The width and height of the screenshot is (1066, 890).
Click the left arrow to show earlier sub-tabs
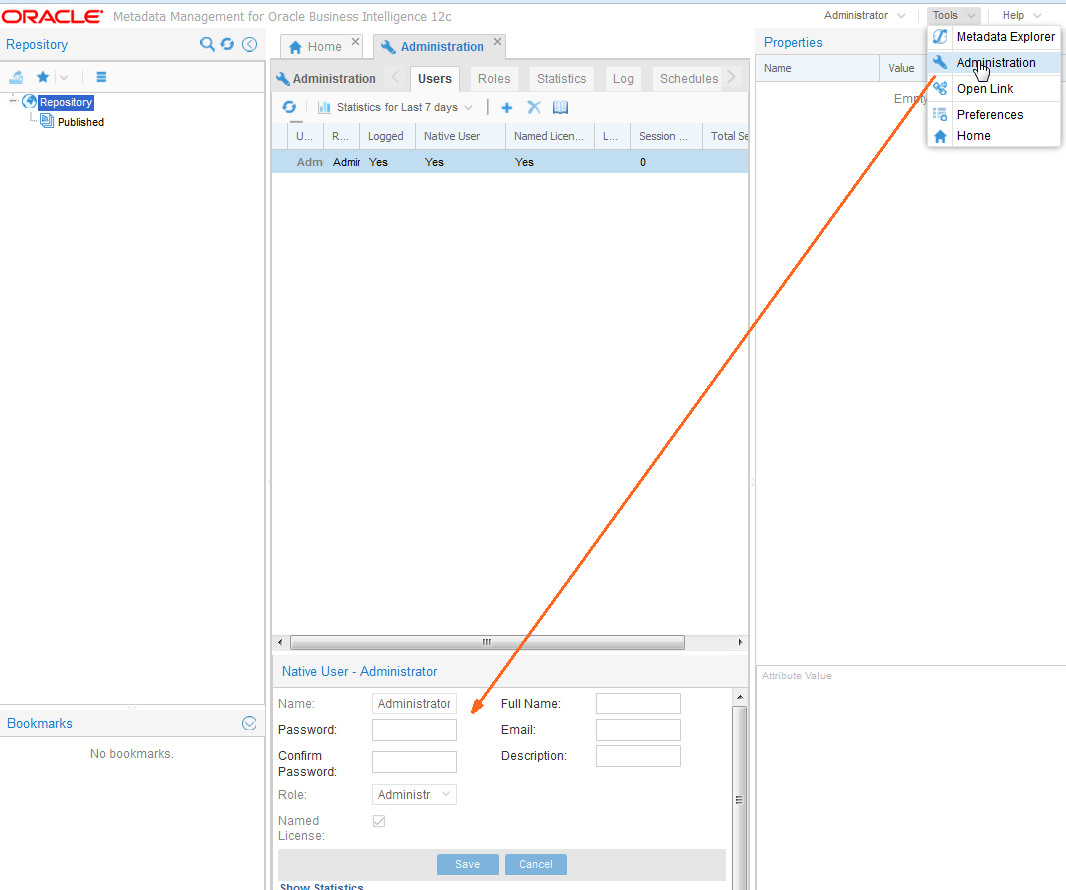(396, 78)
